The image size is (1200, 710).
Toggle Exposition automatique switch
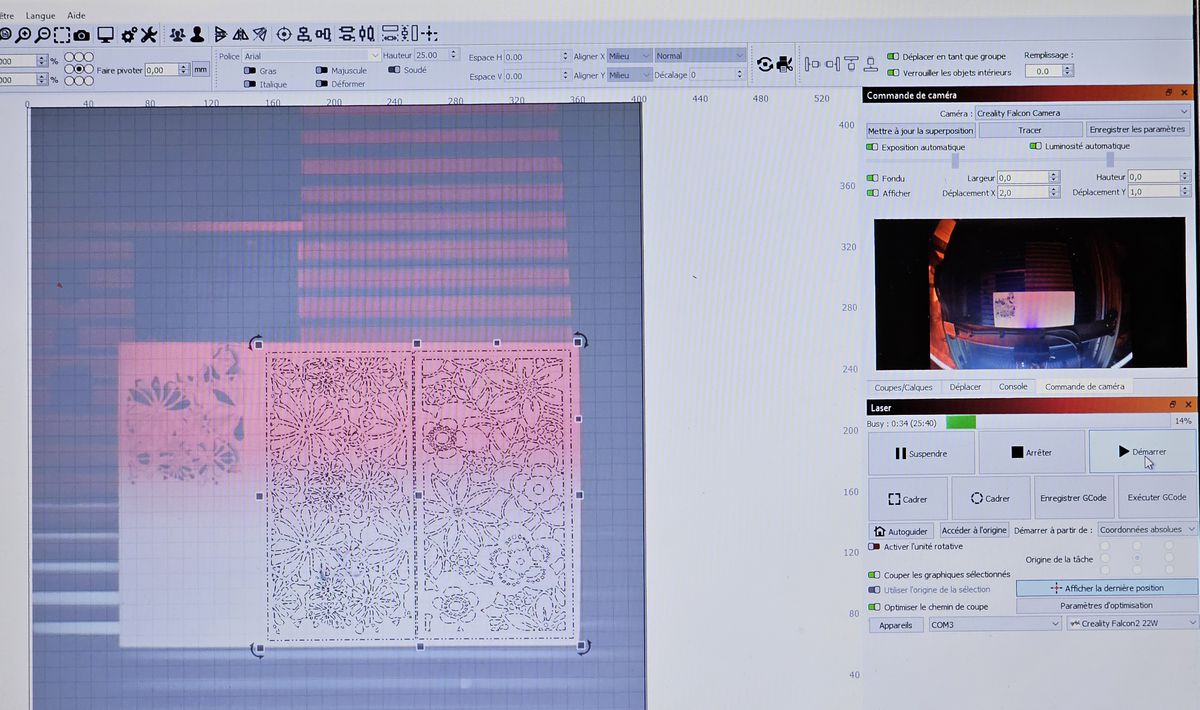pyautogui.click(x=873, y=147)
